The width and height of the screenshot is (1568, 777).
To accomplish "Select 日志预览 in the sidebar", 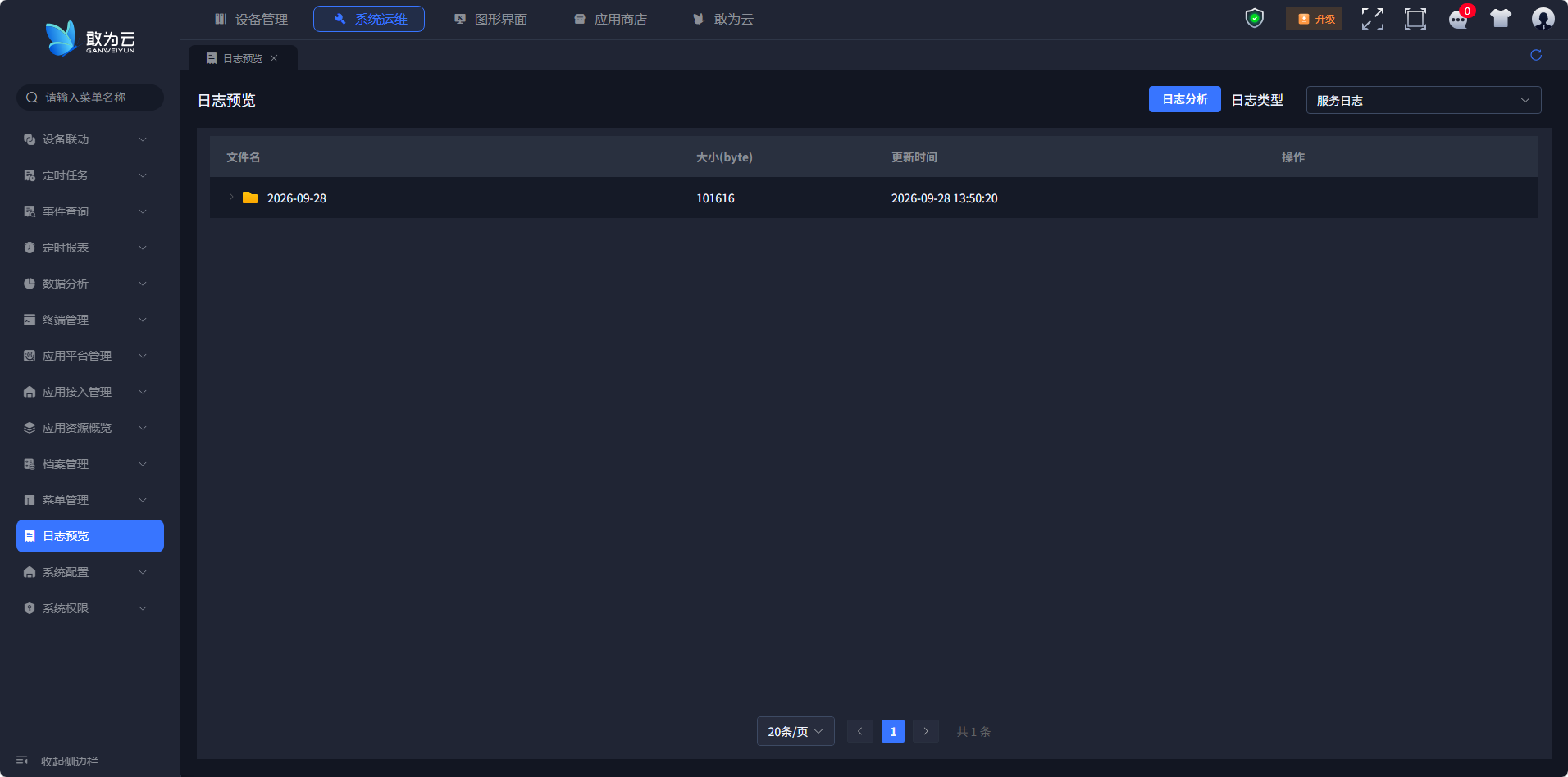I will tap(90, 536).
